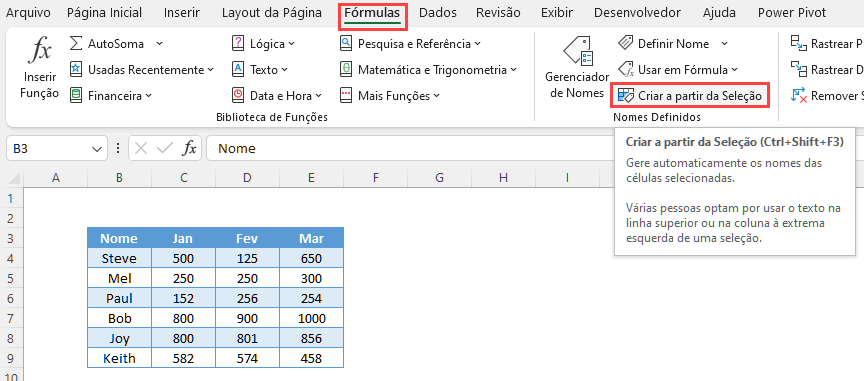
Task: Select the Paul cell
Action: (x=120, y=298)
